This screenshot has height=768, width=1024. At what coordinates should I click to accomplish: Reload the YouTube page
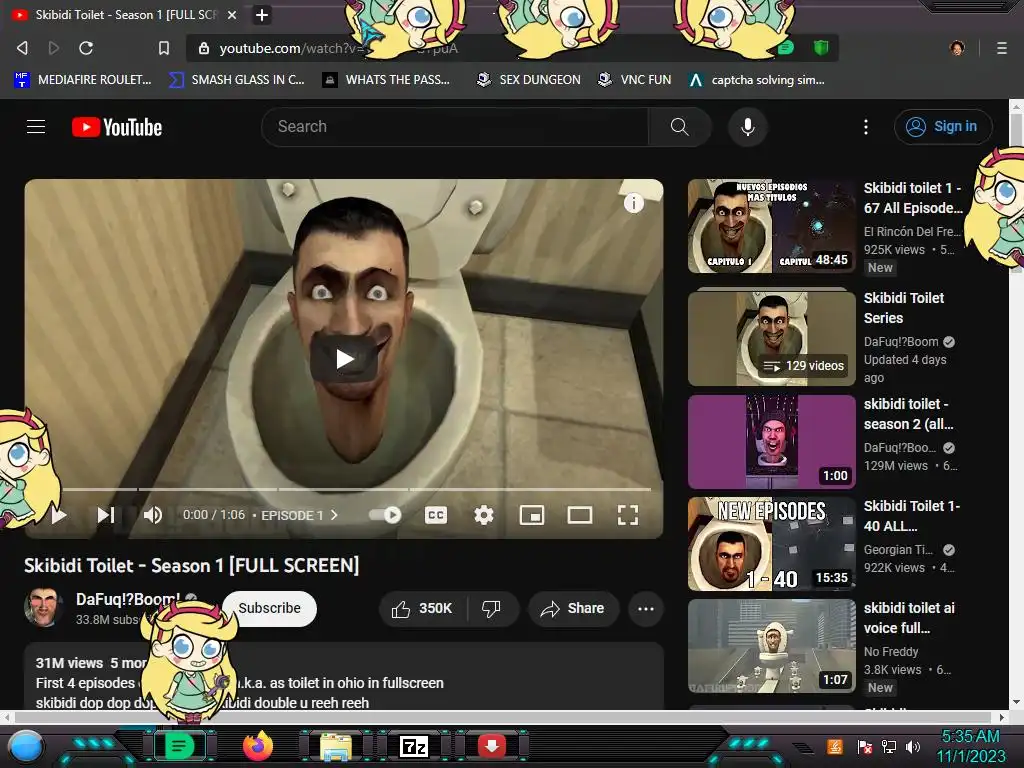coord(86,48)
